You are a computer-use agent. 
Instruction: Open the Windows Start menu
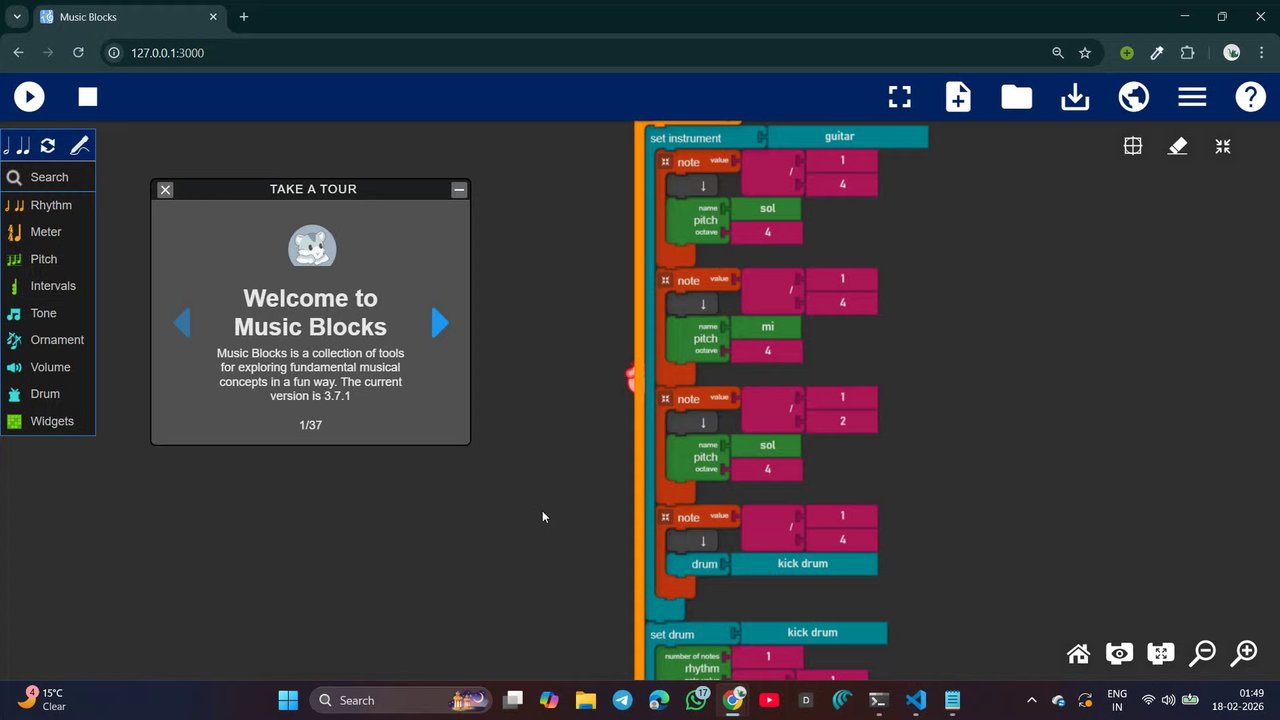tap(288, 700)
